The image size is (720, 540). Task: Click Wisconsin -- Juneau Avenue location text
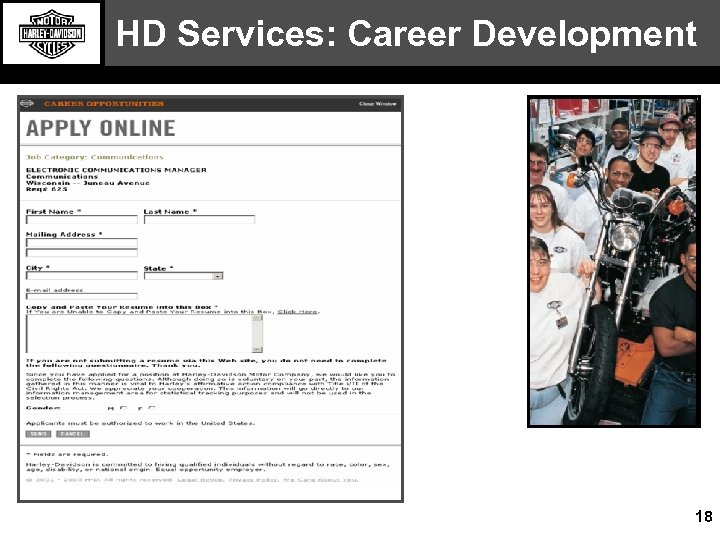click(x=88, y=183)
